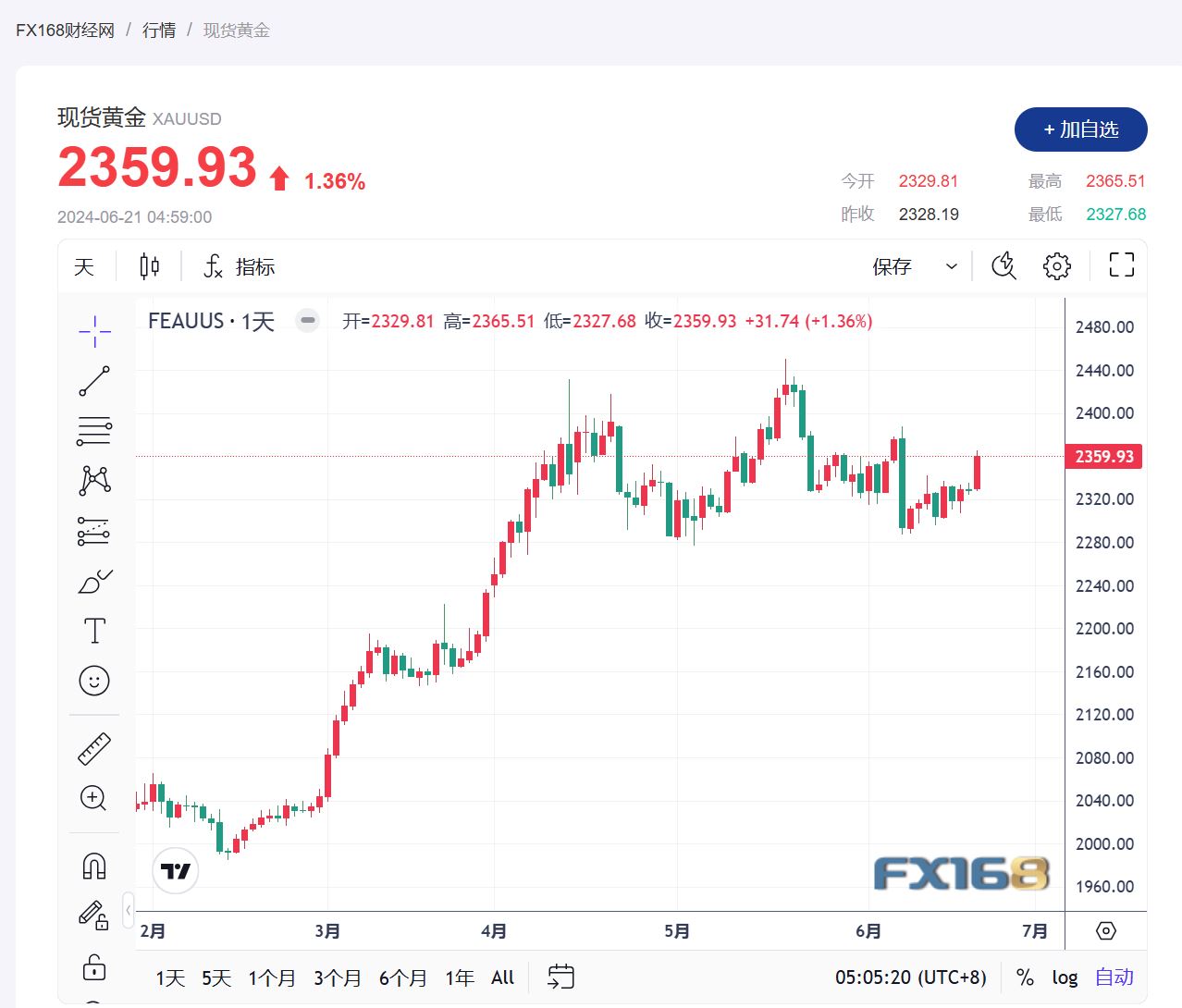The image size is (1182, 1008).
Task: Expand the 保存 dropdown arrow
Action: [951, 266]
